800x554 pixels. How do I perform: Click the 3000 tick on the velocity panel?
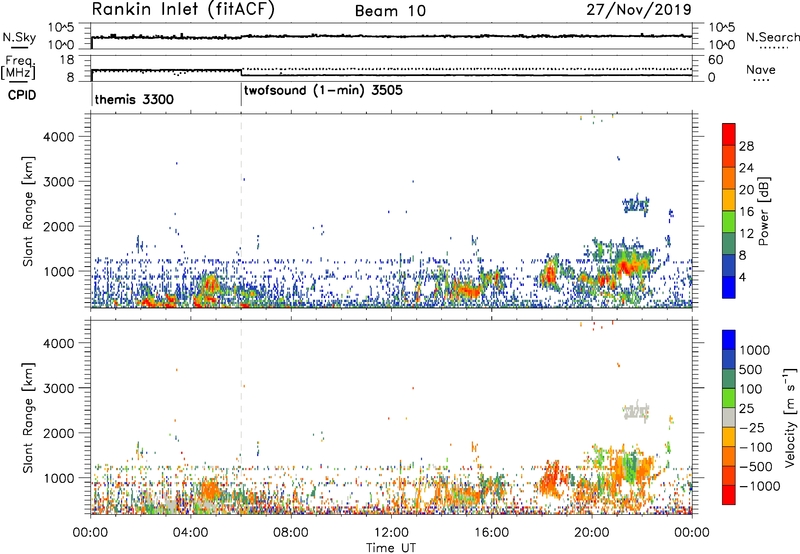(58, 388)
